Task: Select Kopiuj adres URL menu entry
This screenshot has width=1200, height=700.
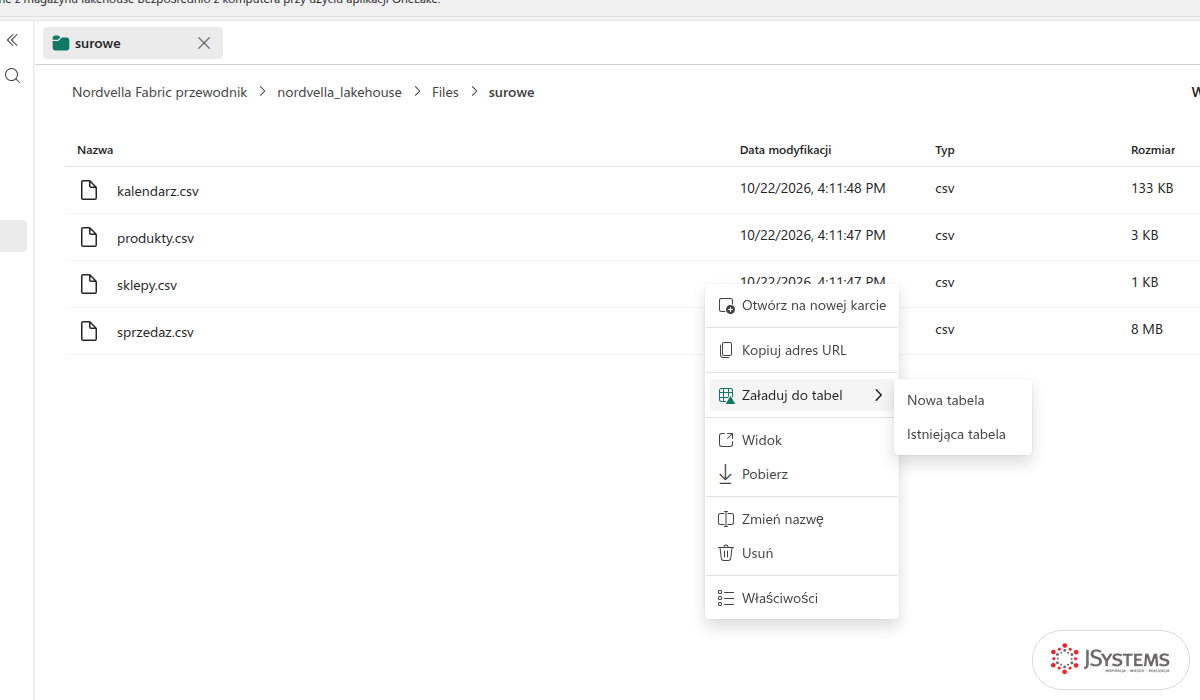Action: tap(802, 350)
